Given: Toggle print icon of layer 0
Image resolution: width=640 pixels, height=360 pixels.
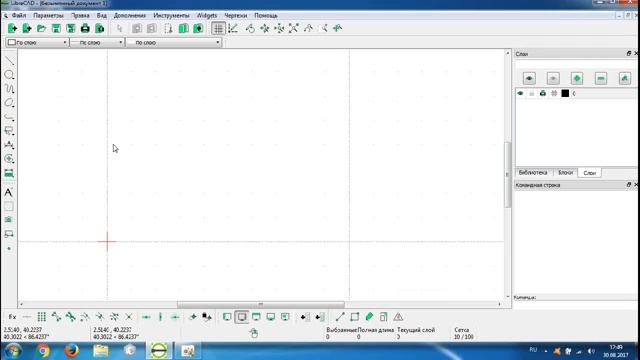Looking at the screenshot, I should (543, 93).
